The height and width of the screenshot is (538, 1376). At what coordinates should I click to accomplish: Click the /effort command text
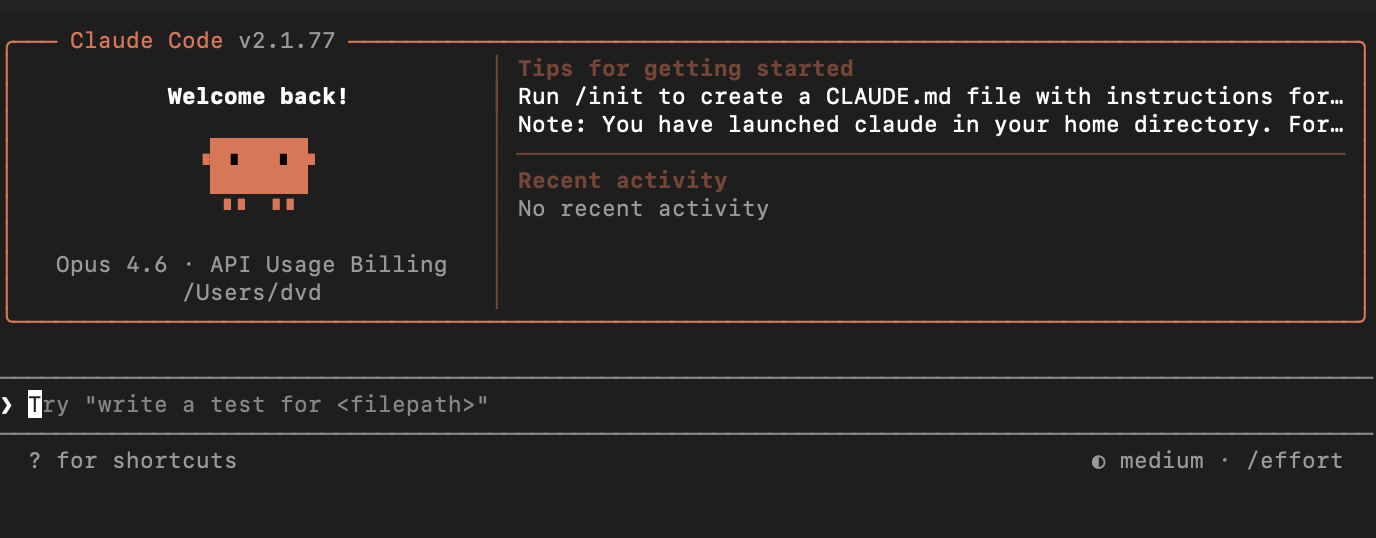coord(1295,461)
